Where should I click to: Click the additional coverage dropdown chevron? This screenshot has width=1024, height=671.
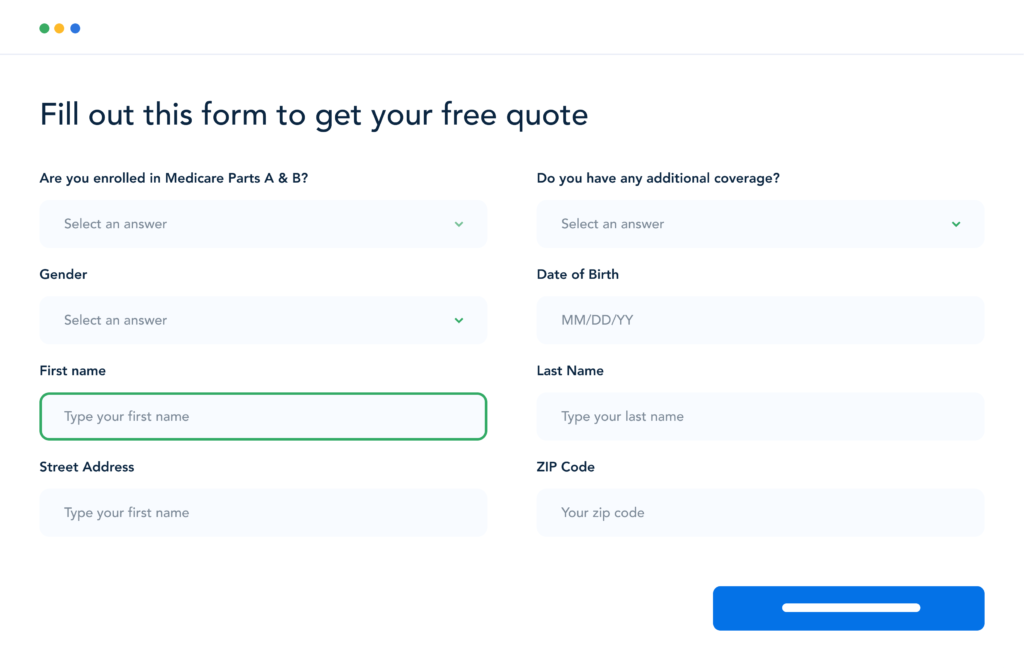point(956,224)
